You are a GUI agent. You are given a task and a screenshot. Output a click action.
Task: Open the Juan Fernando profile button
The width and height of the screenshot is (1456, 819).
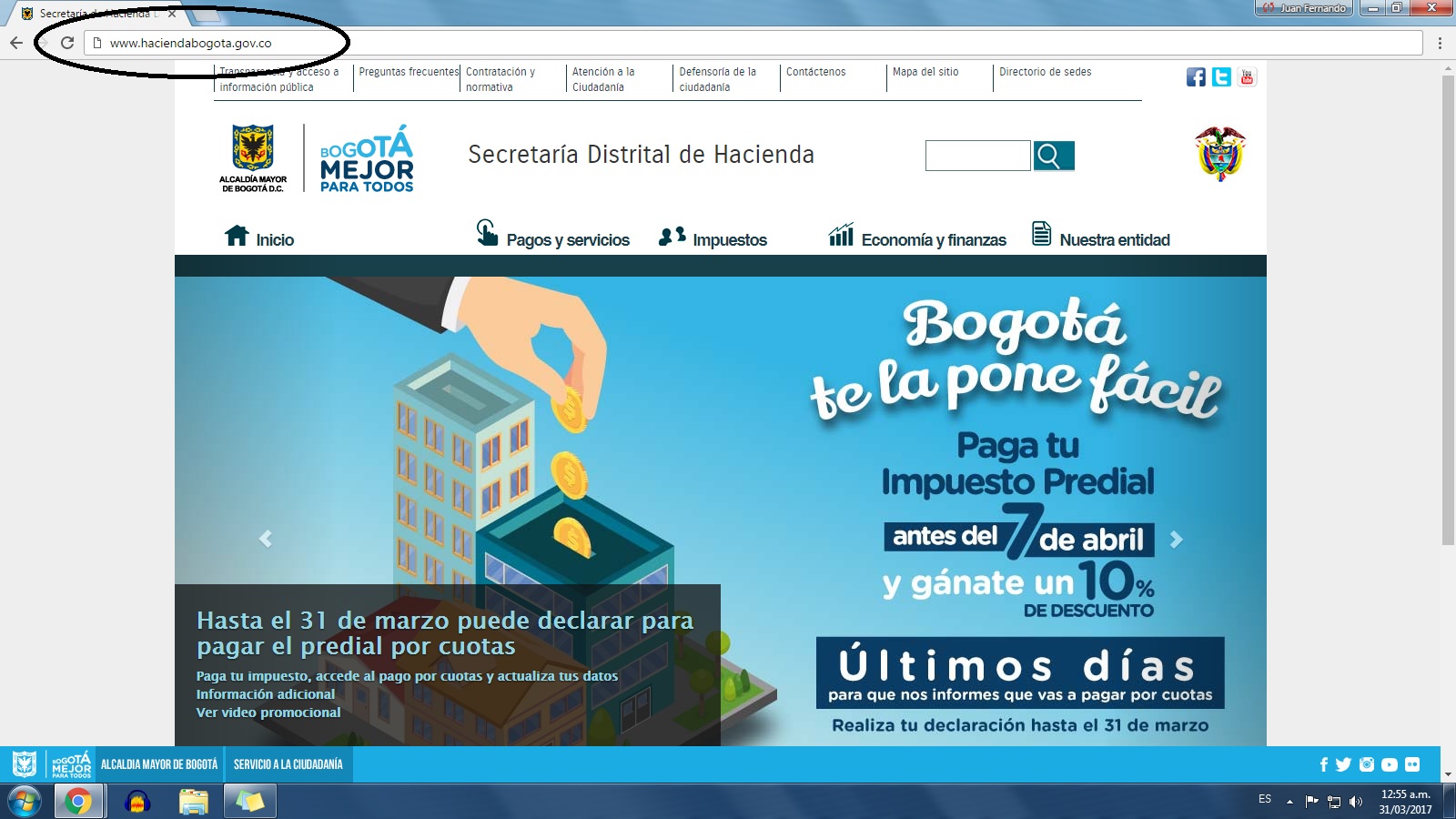coord(1304,8)
